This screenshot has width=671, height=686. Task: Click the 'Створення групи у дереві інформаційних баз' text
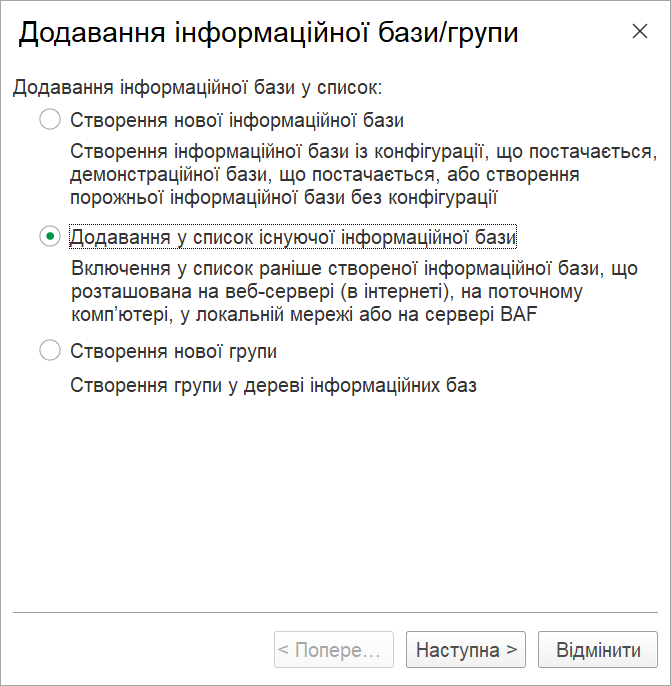pos(273,385)
